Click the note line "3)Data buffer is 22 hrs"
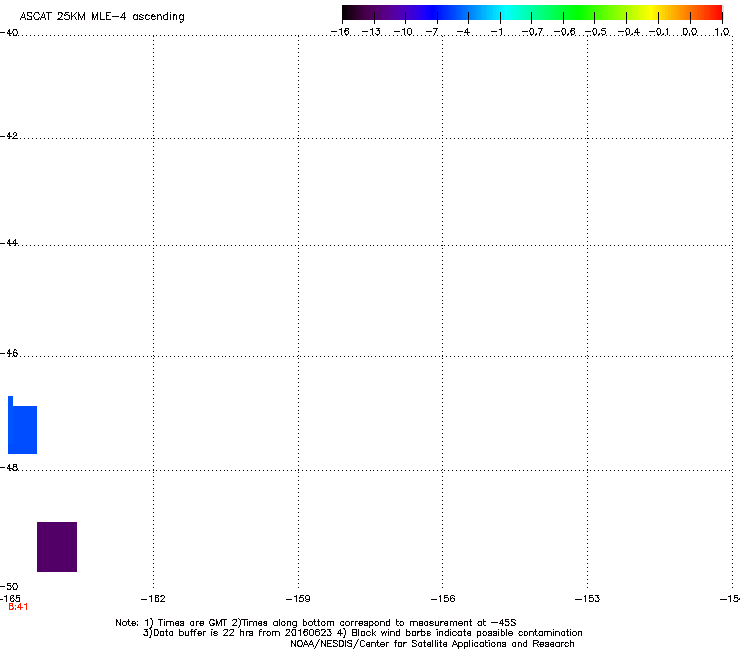Viewport: 740px width, 650px height. (362, 633)
